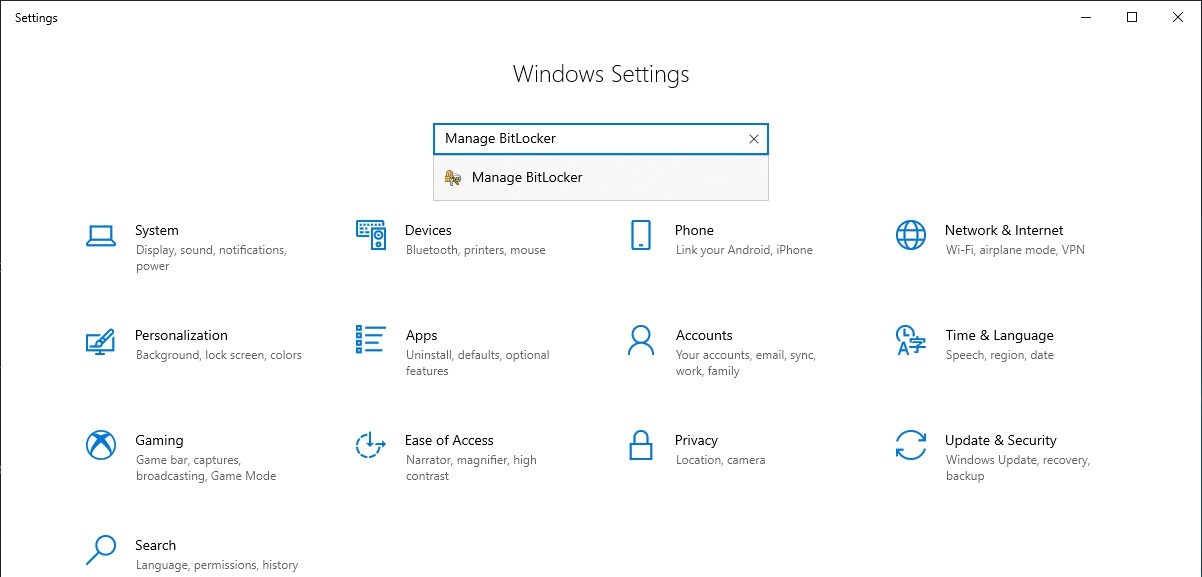Select the Privacy padlock icon
Image resolution: width=1202 pixels, height=577 pixels.
tap(641, 446)
